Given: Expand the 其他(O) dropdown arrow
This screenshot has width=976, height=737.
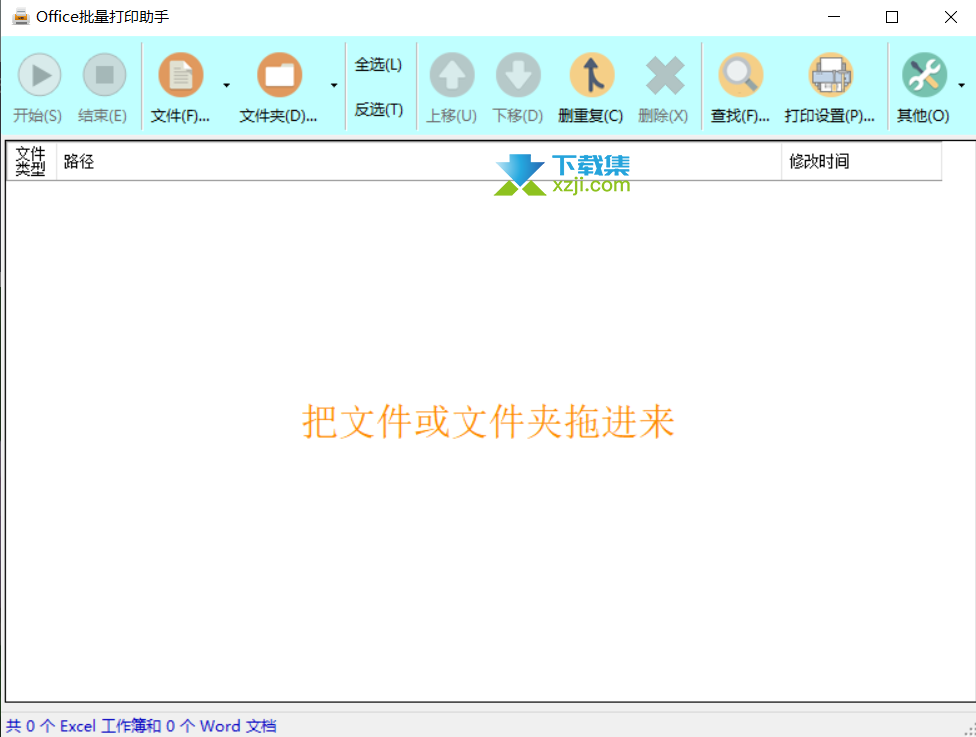Looking at the screenshot, I should [962, 85].
